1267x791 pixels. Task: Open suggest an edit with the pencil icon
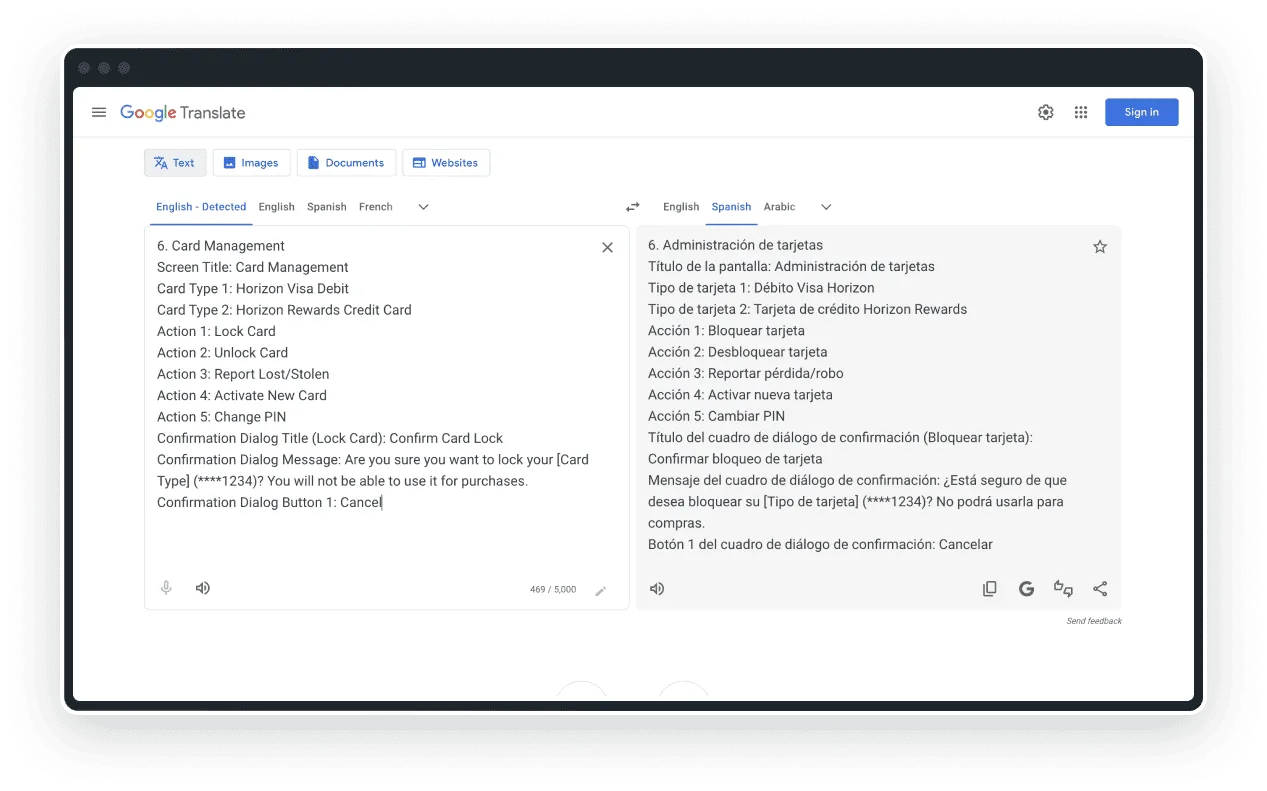tap(601, 591)
